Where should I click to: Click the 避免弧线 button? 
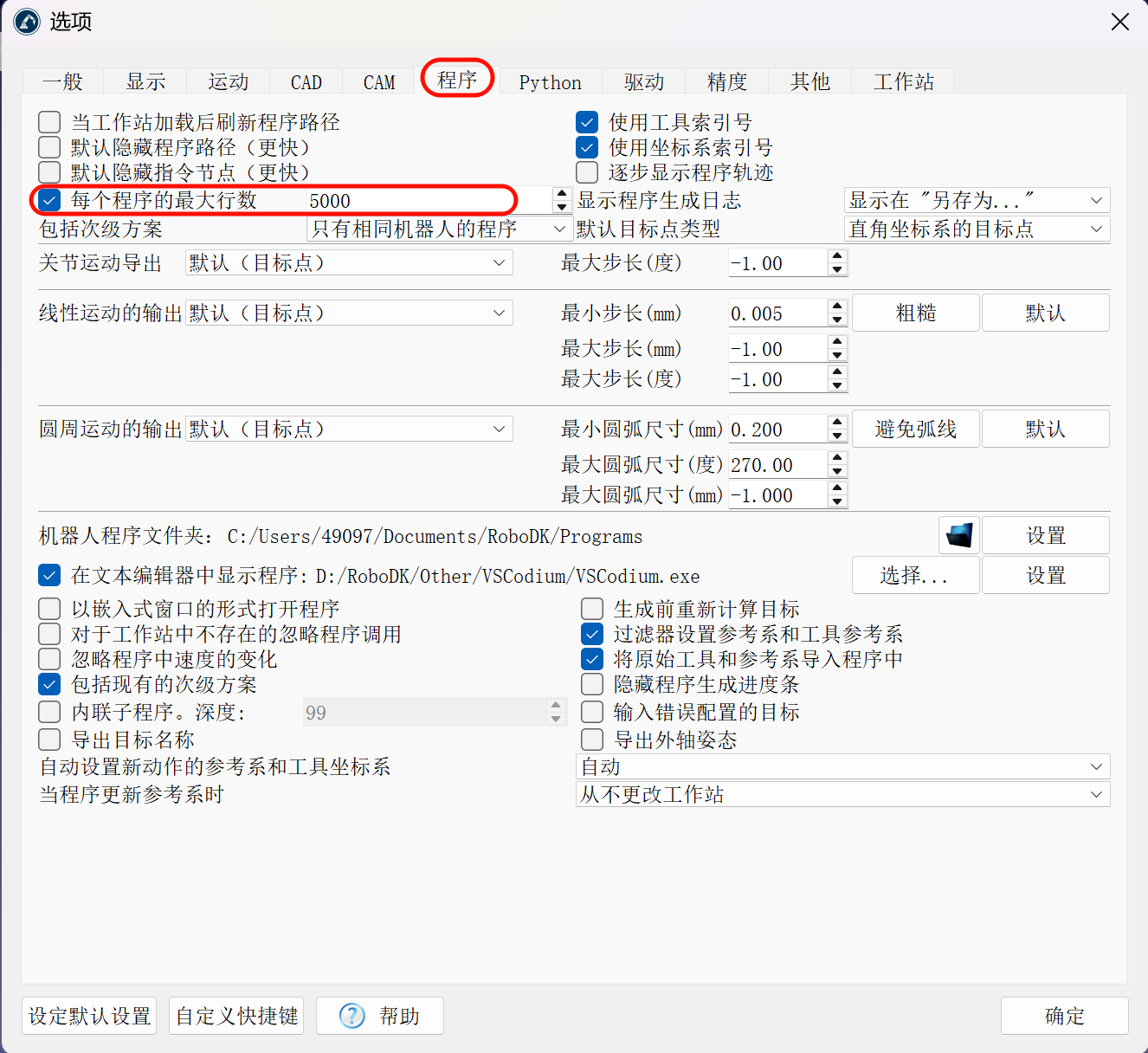pyautogui.click(x=915, y=429)
